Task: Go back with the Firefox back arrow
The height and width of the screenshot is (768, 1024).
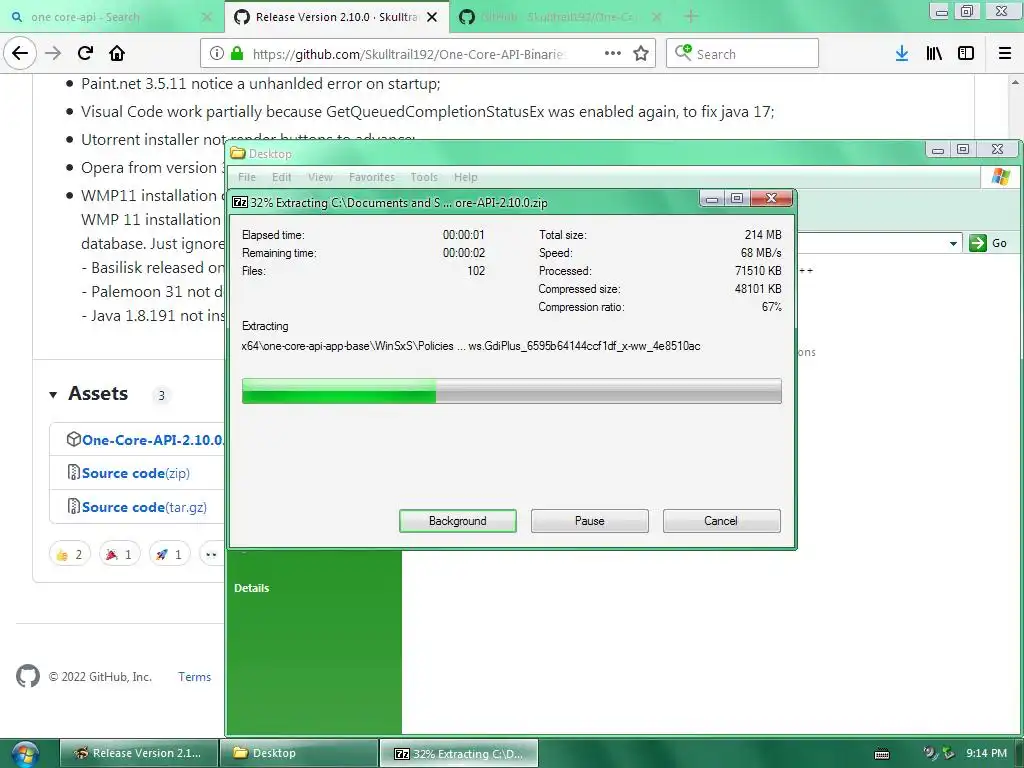Action: click(x=20, y=53)
